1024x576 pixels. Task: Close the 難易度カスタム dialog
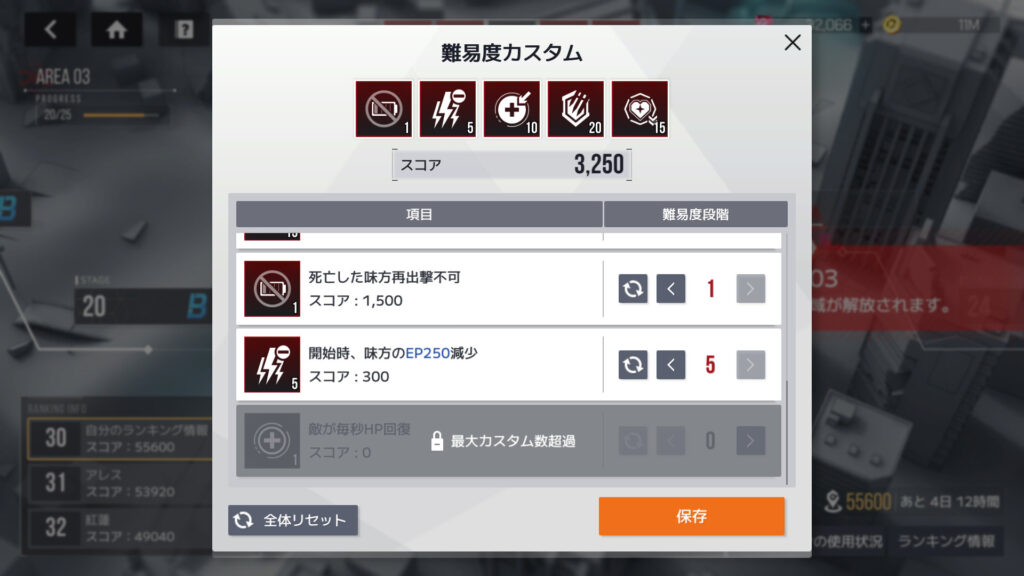[x=792, y=43]
